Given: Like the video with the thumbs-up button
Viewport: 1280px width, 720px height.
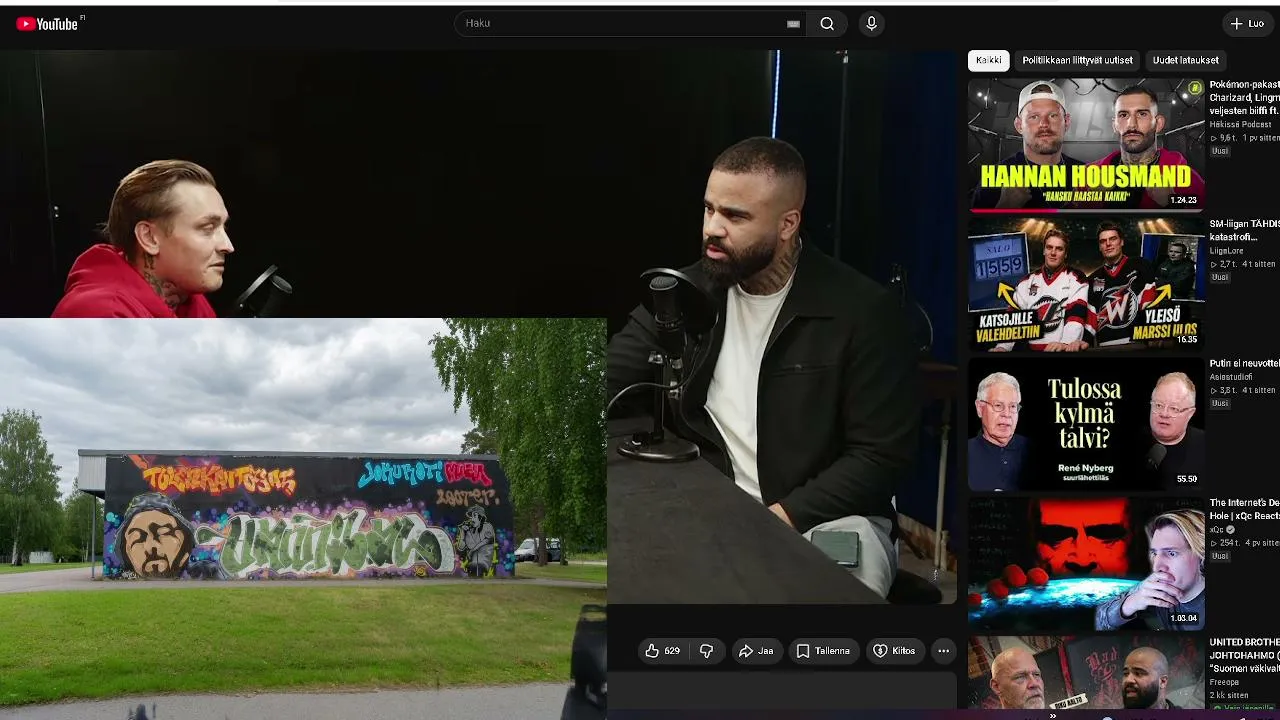Looking at the screenshot, I should click(x=662, y=651).
